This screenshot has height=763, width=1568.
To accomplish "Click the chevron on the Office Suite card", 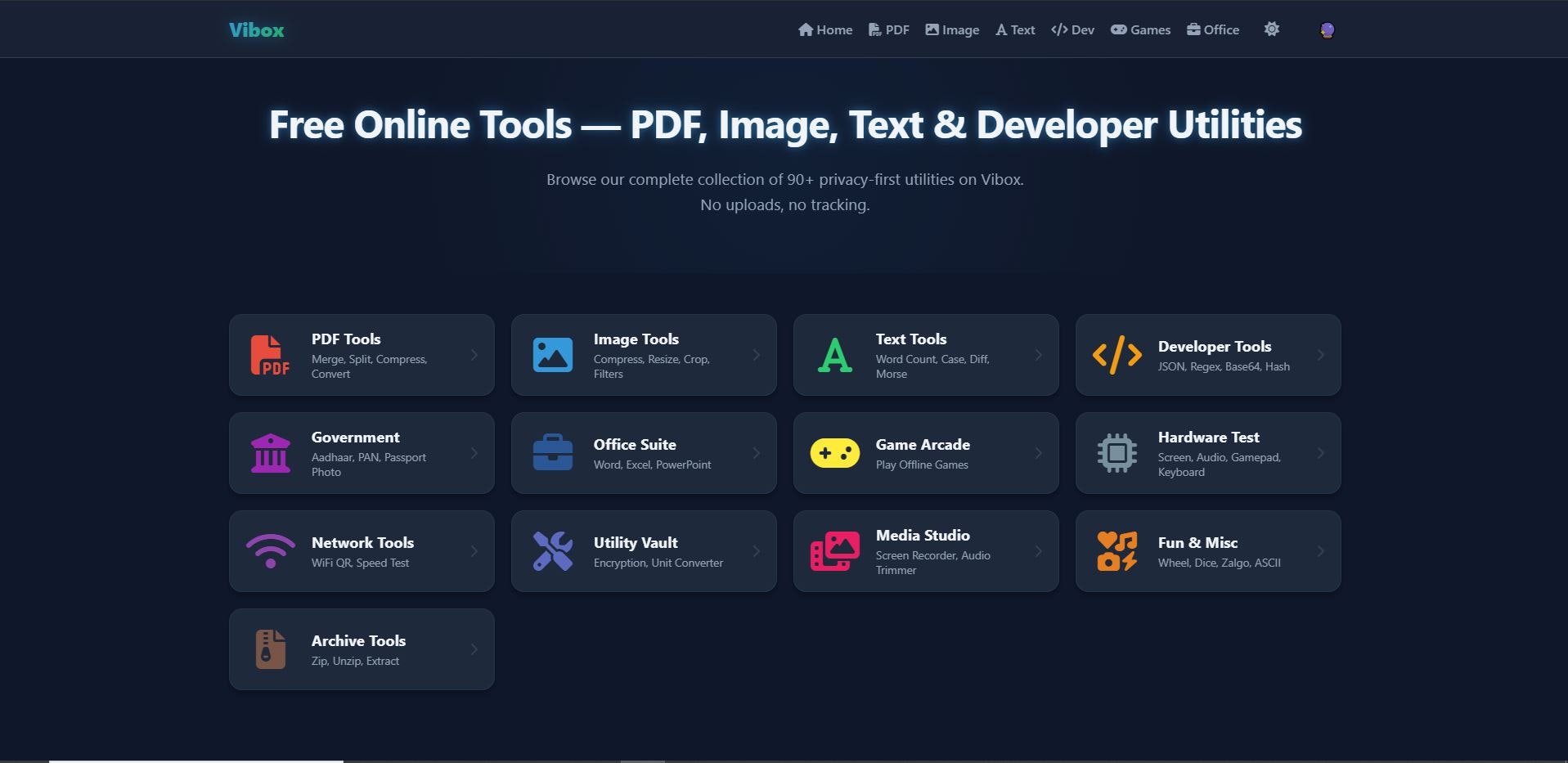I will point(757,453).
